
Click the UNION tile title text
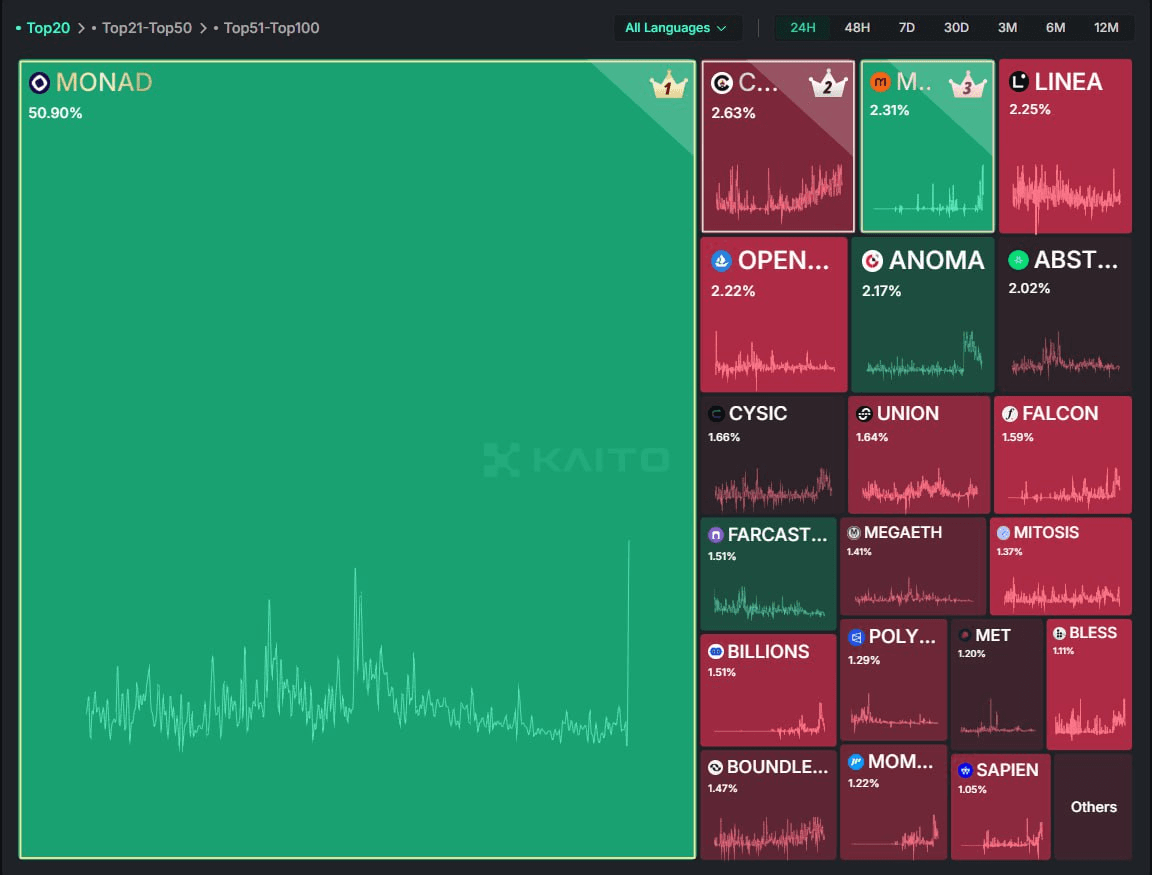click(907, 414)
